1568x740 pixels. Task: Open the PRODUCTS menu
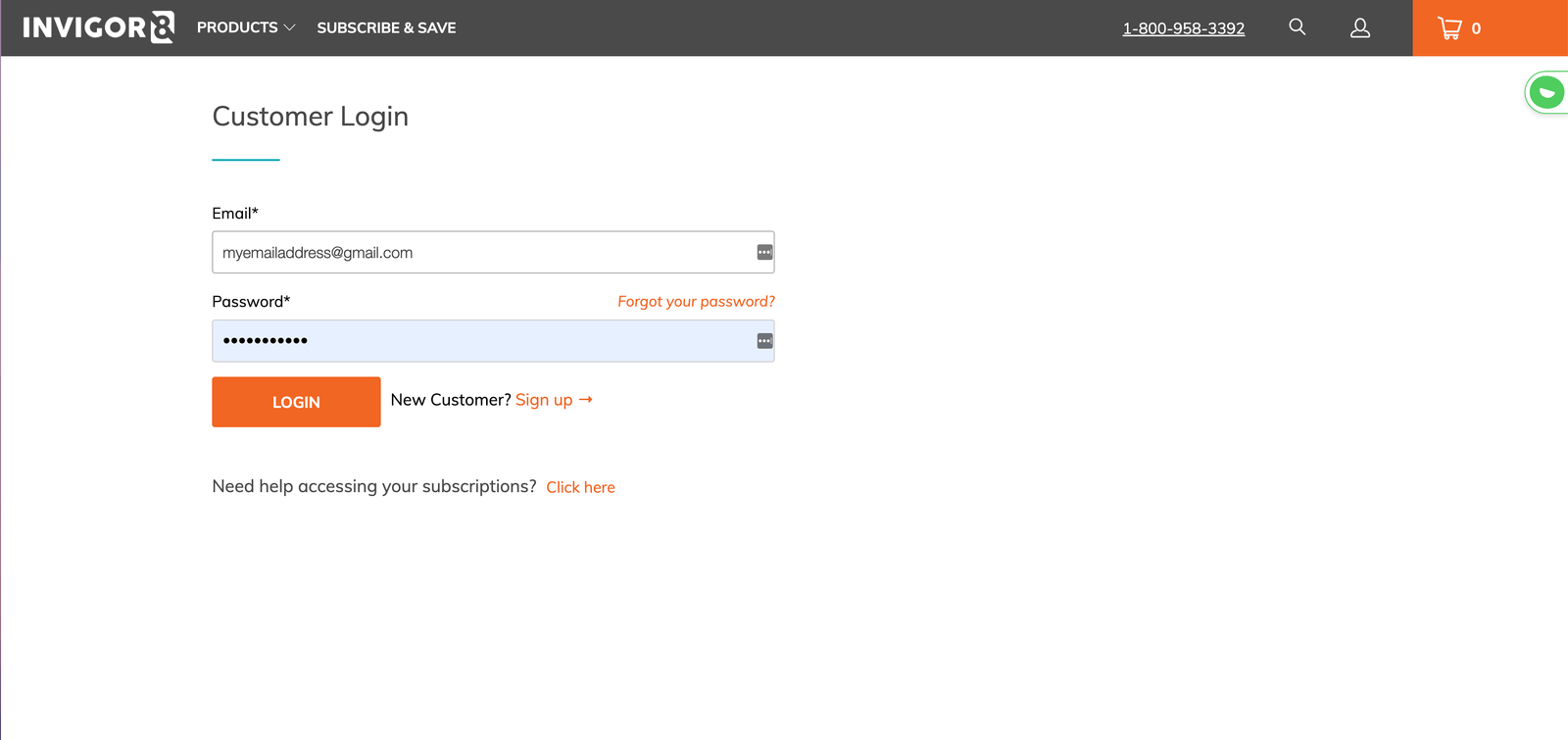pyautogui.click(x=237, y=27)
